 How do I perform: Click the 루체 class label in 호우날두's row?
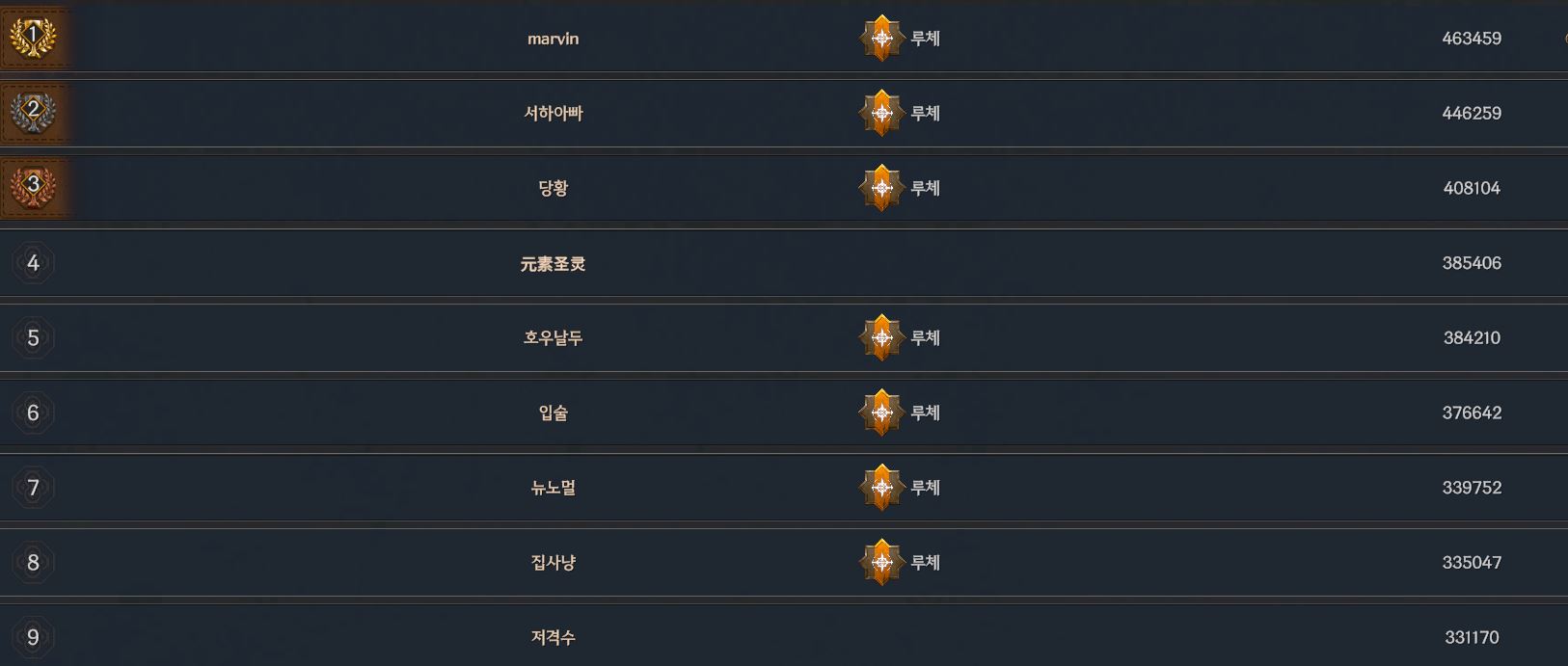tap(925, 337)
